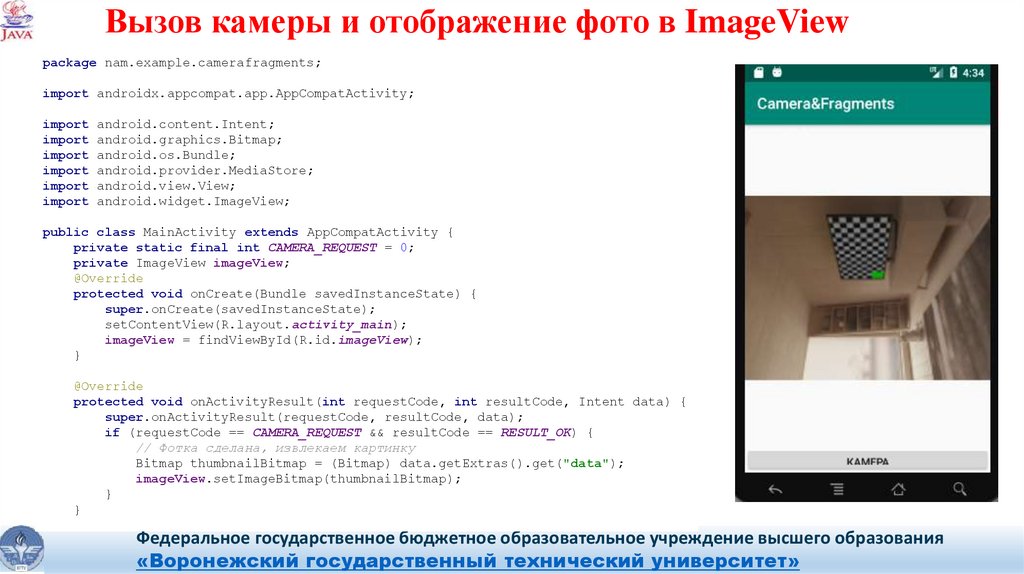
Task: Click the SD card status bar icon
Action: (758, 73)
